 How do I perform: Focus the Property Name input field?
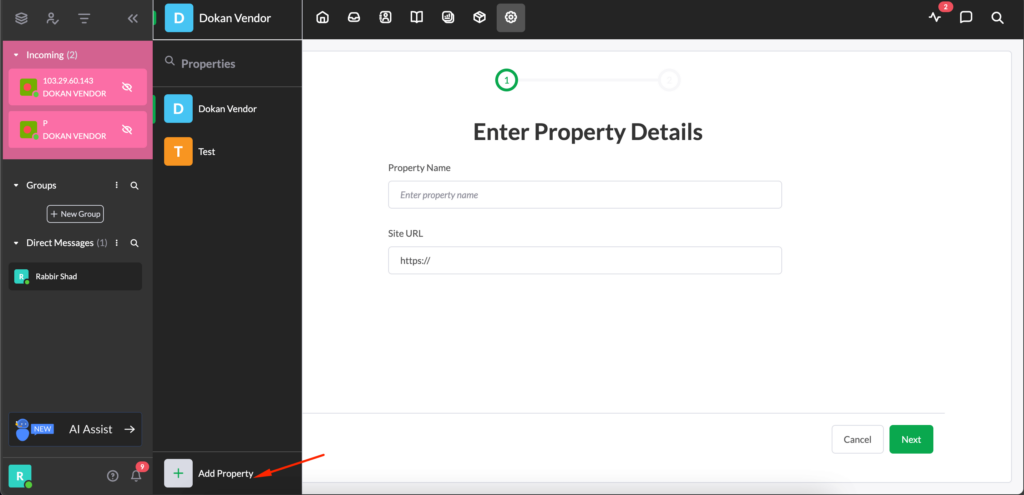(584, 195)
